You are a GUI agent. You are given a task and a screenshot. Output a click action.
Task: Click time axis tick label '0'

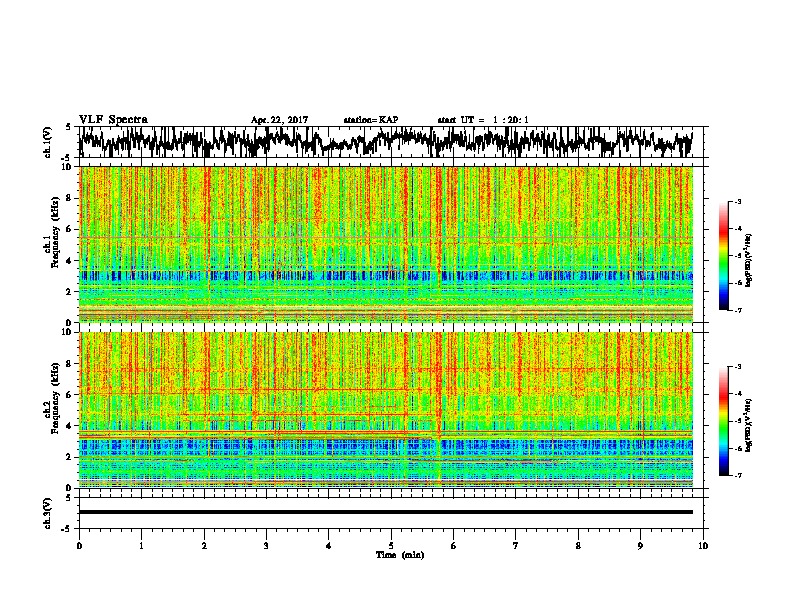[x=79, y=546]
